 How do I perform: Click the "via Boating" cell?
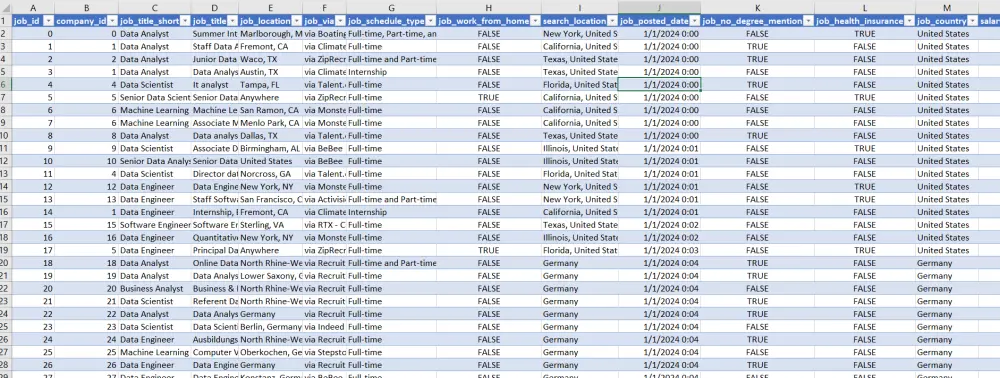pyautogui.click(x=325, y=34)
